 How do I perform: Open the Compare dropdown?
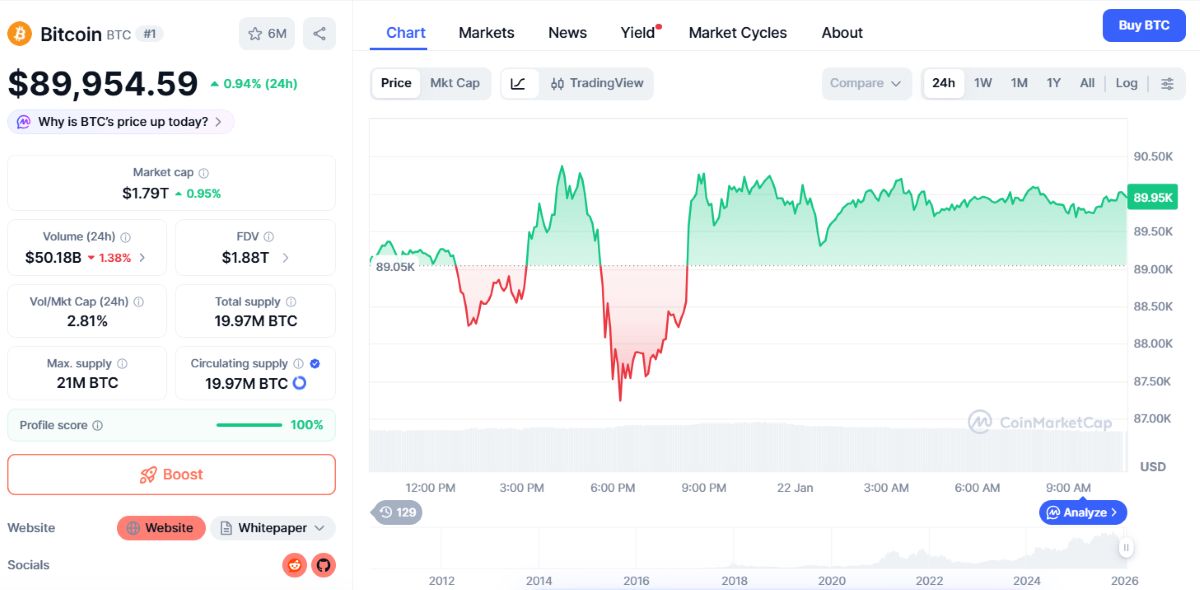coord(867,83)
